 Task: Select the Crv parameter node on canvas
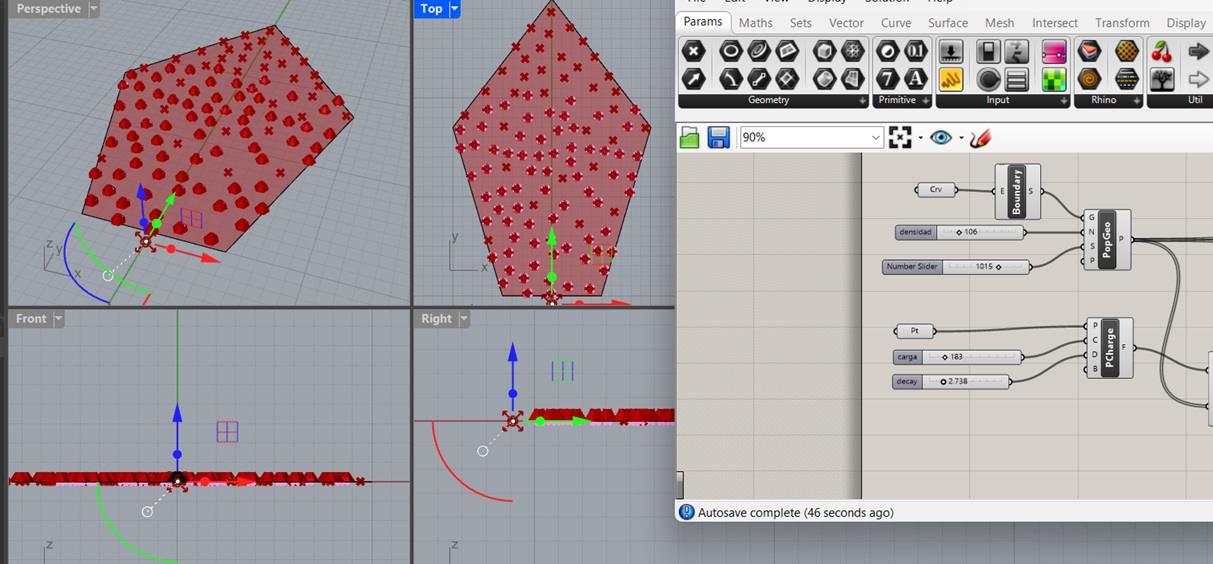point(936,190)
